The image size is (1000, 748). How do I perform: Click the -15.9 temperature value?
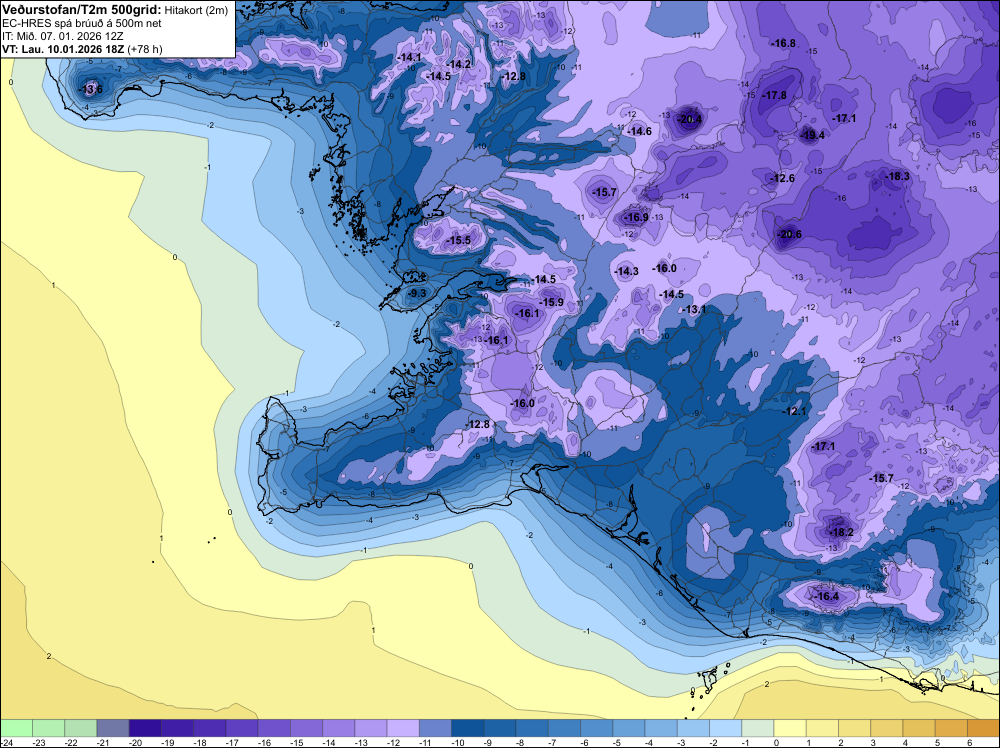552,302
